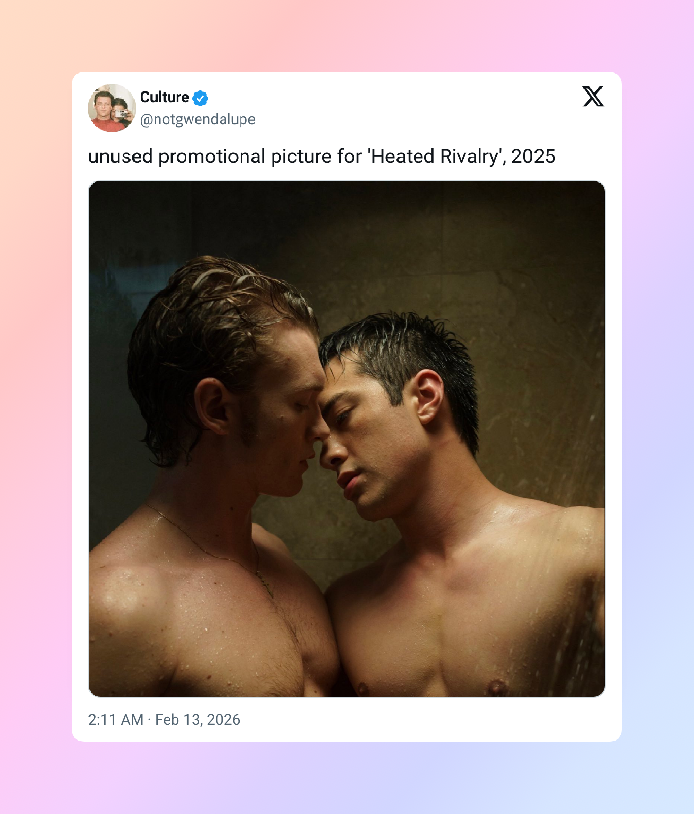This screenshot has height=814, width=694.
Task: Open the Culture account profile avatar
Action: click(x=112, y=108)
